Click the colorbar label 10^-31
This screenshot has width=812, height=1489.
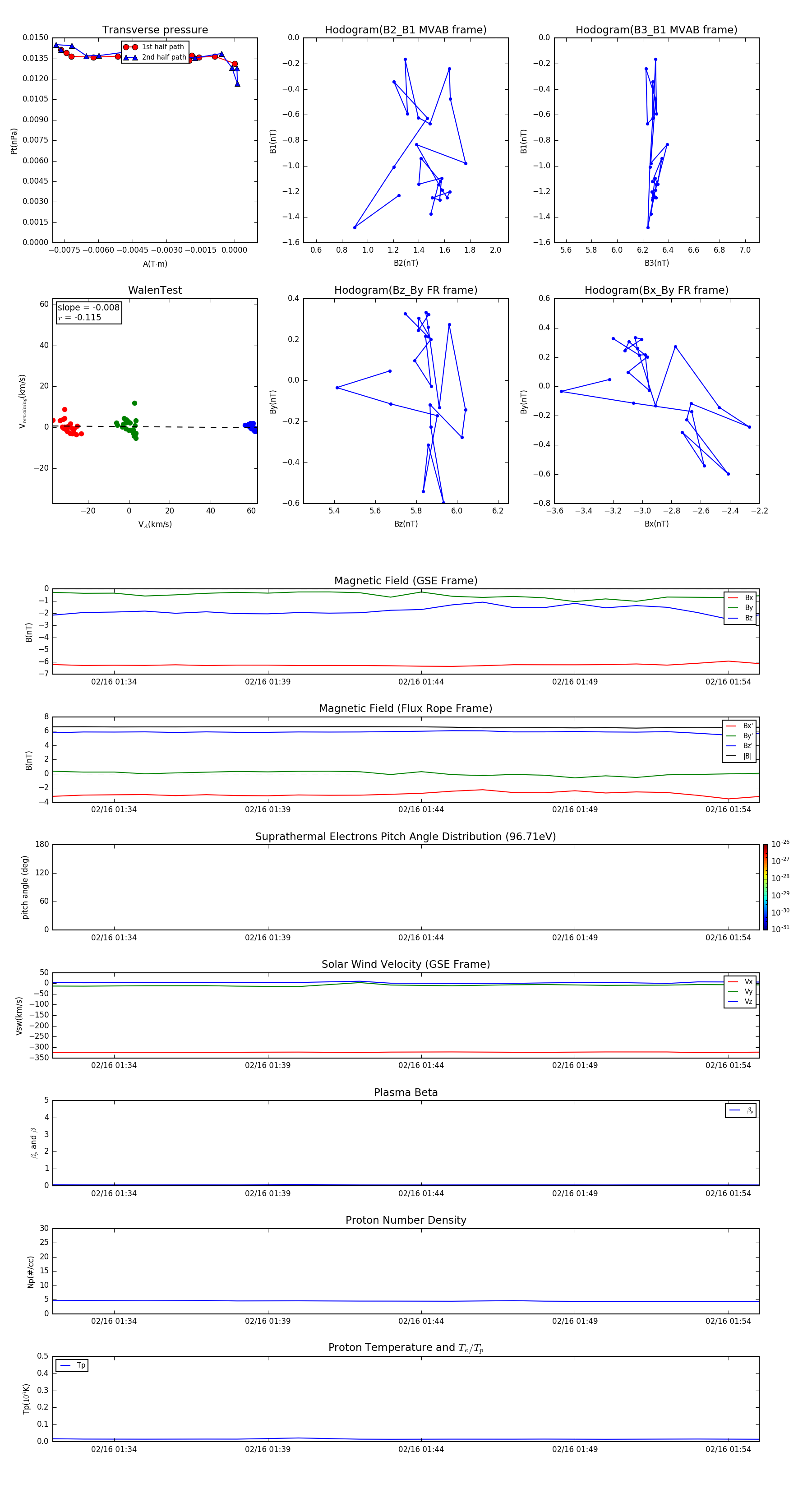(780, 929)
